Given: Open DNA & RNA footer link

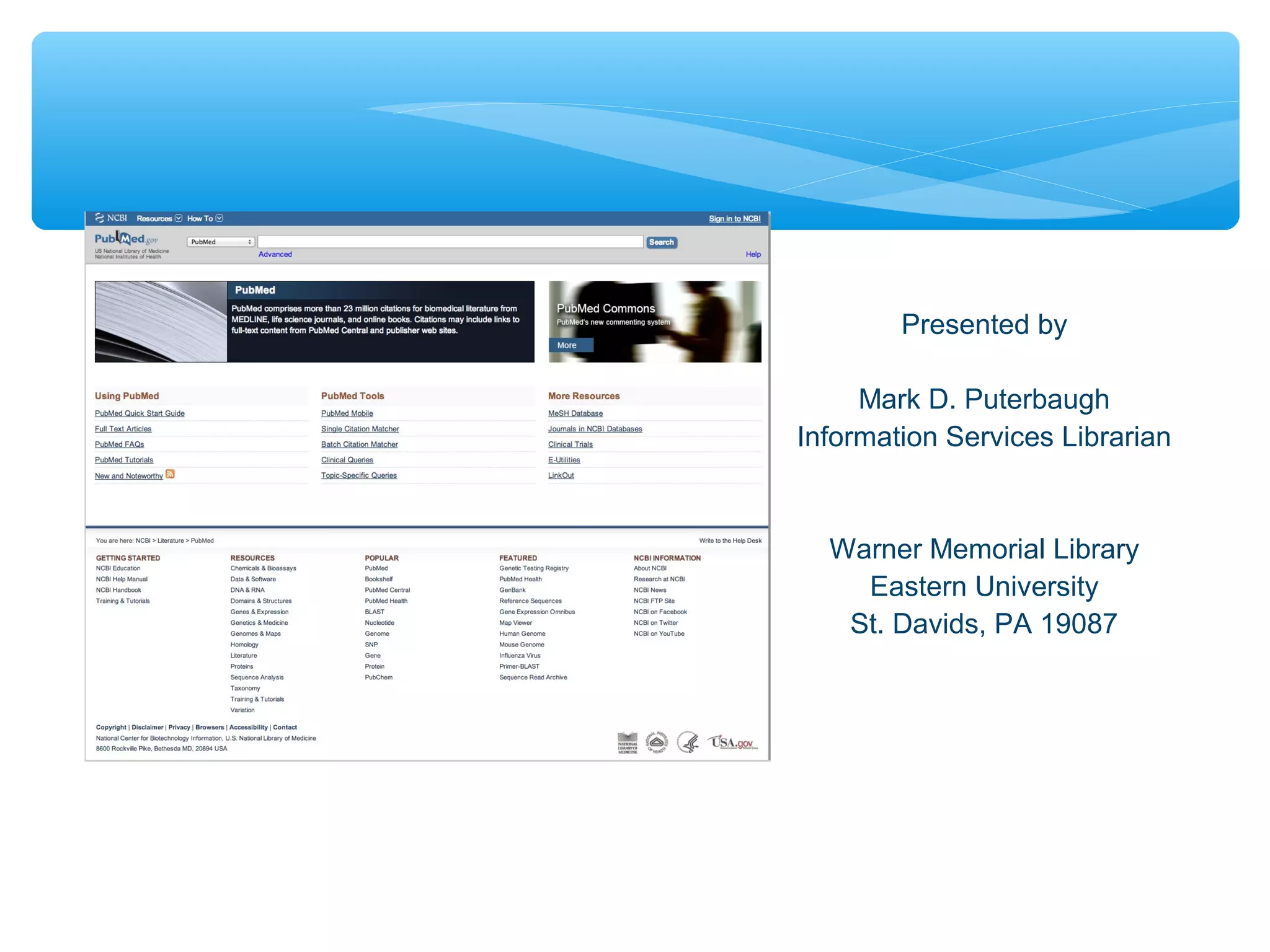Looking at the screenshot, I should [x=247, y=590].
